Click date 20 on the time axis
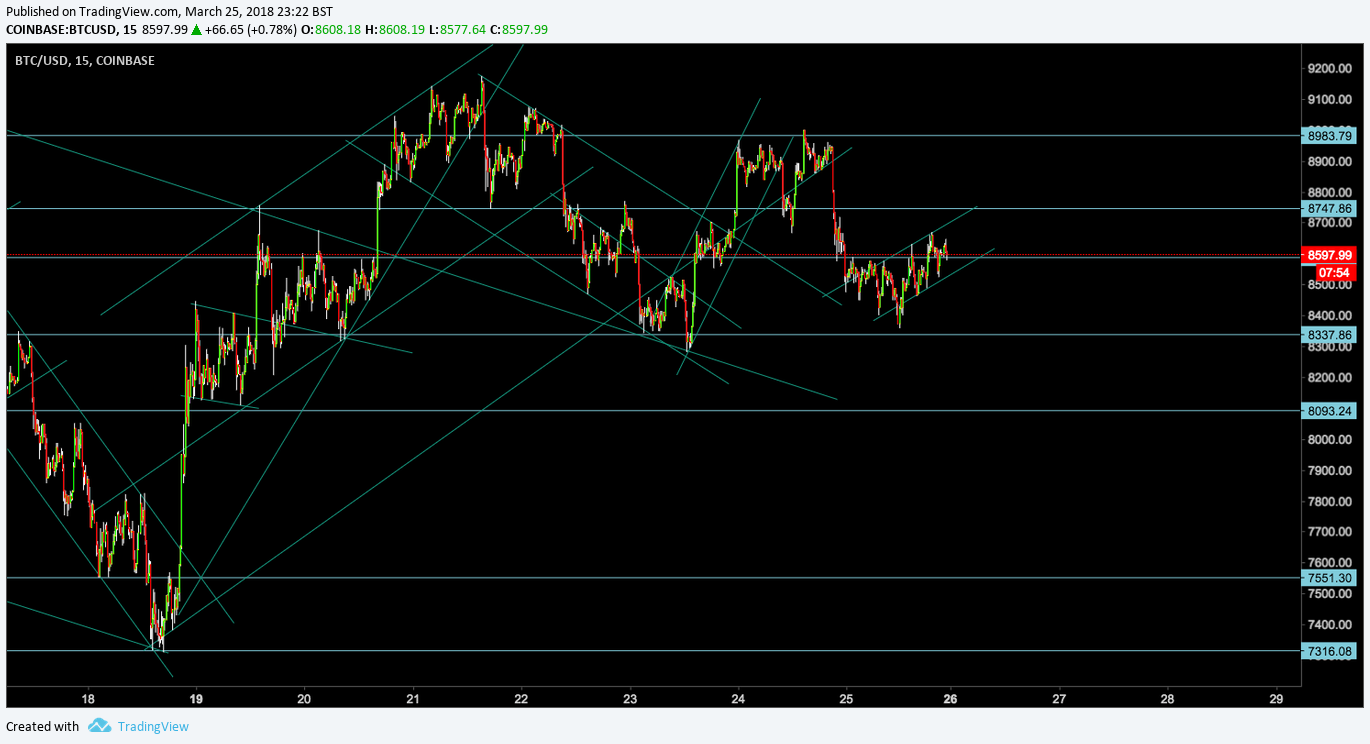The height and width of the screenshot is (744, 1370). 304,699
